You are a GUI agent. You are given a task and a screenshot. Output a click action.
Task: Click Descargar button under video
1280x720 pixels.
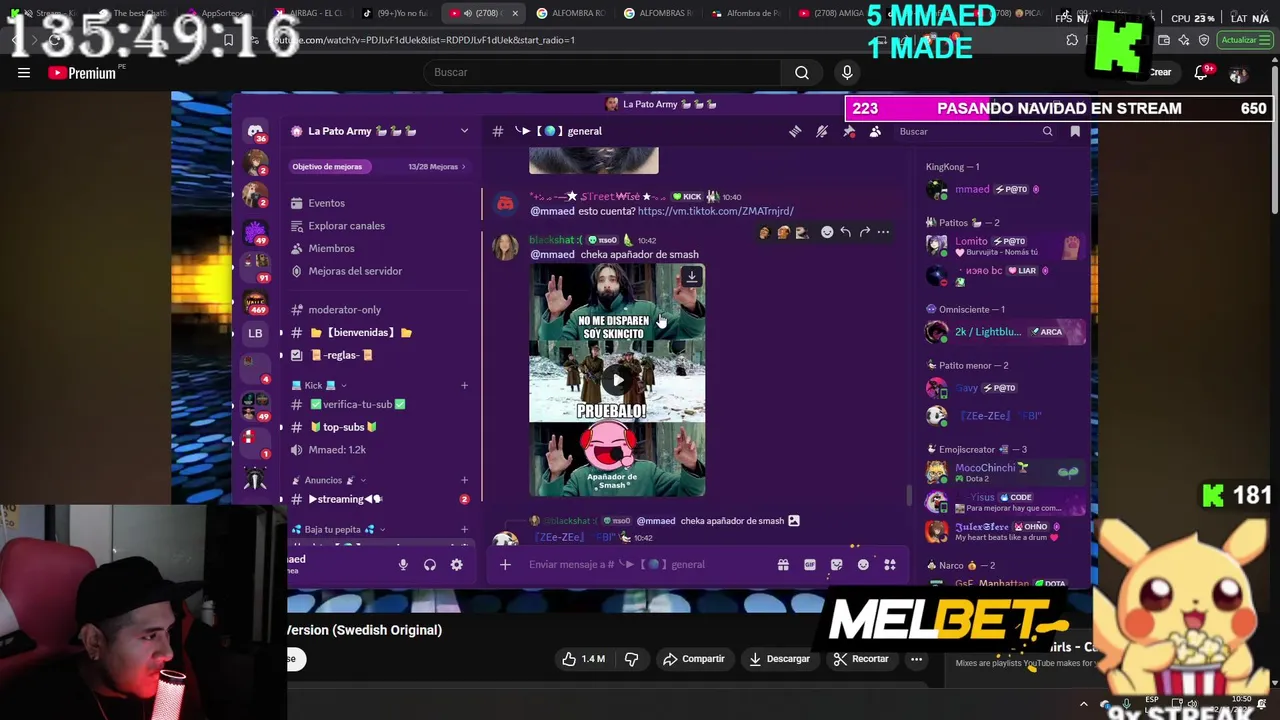point(779,659)
